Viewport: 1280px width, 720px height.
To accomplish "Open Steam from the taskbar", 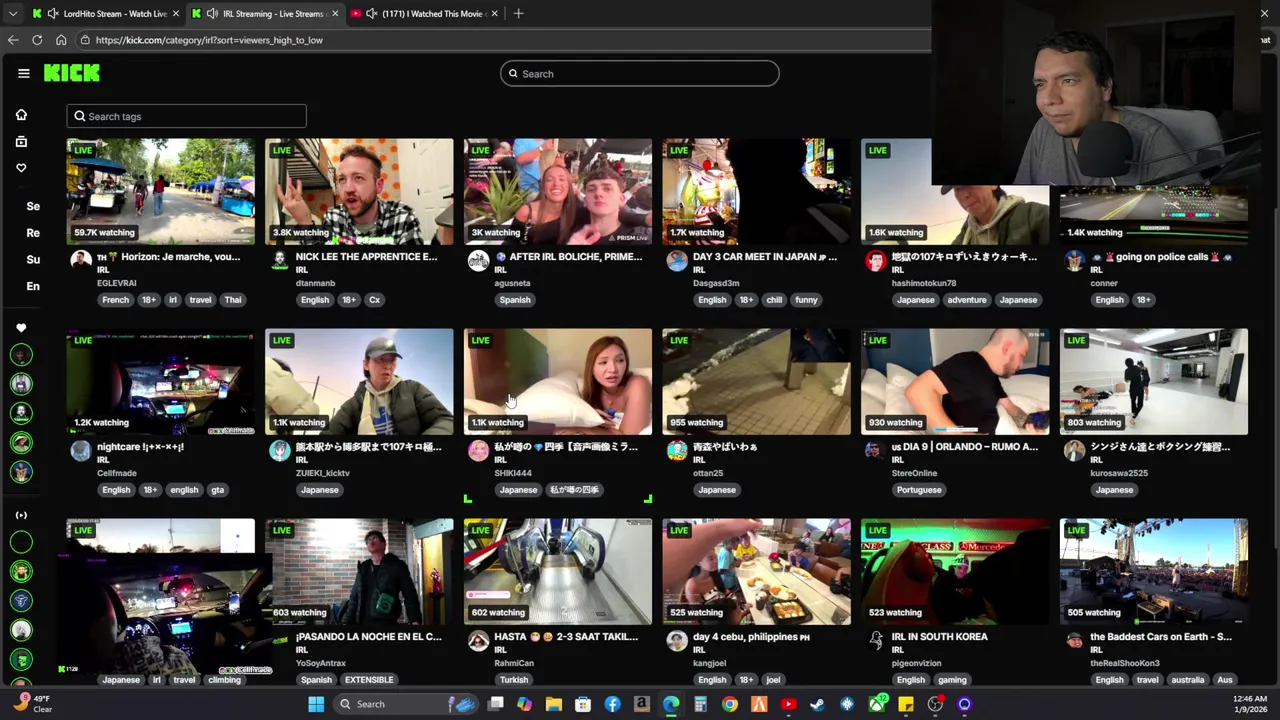I will [817, 704].
